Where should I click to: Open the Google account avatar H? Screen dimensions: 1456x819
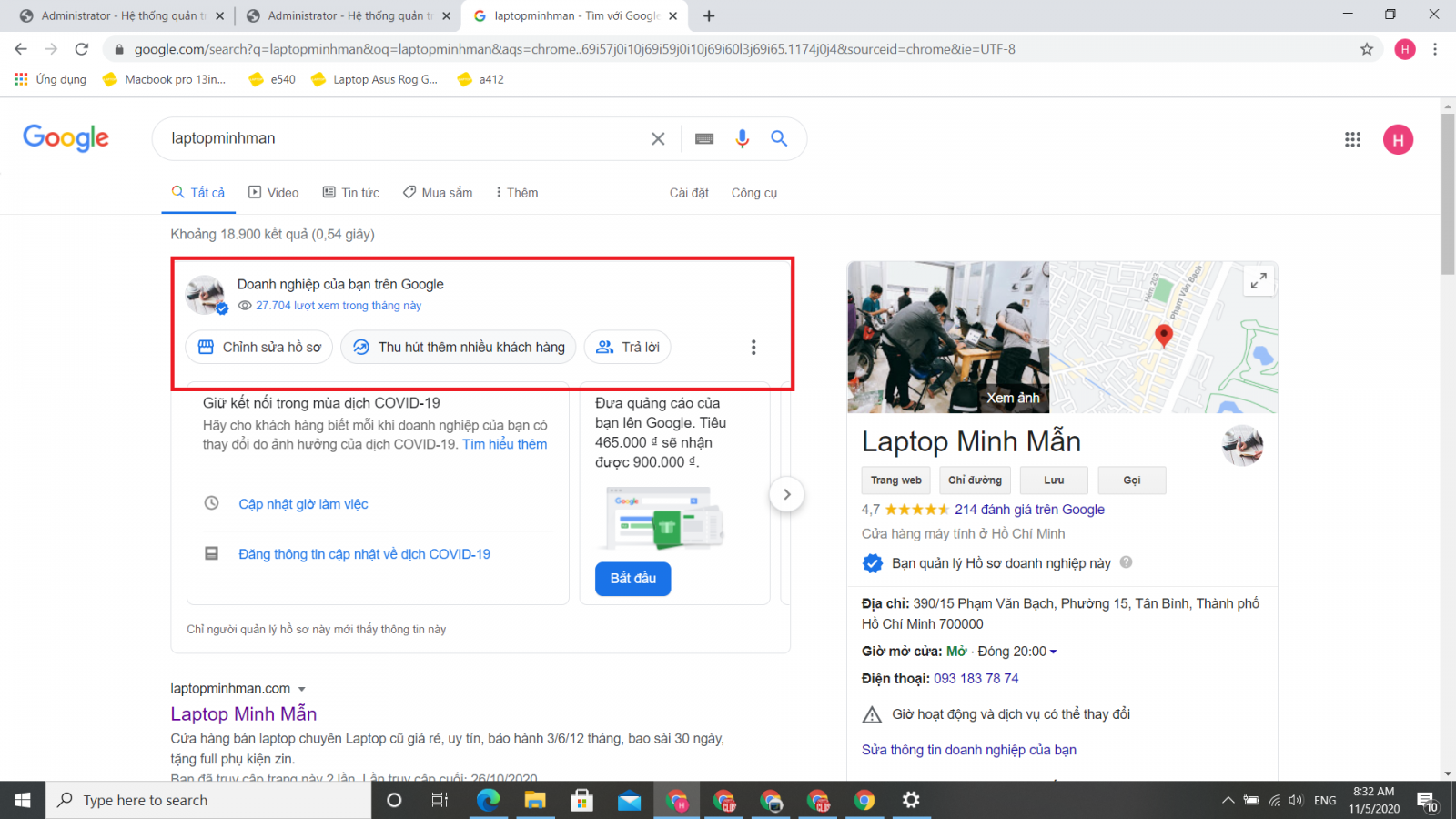(1399, 139)
